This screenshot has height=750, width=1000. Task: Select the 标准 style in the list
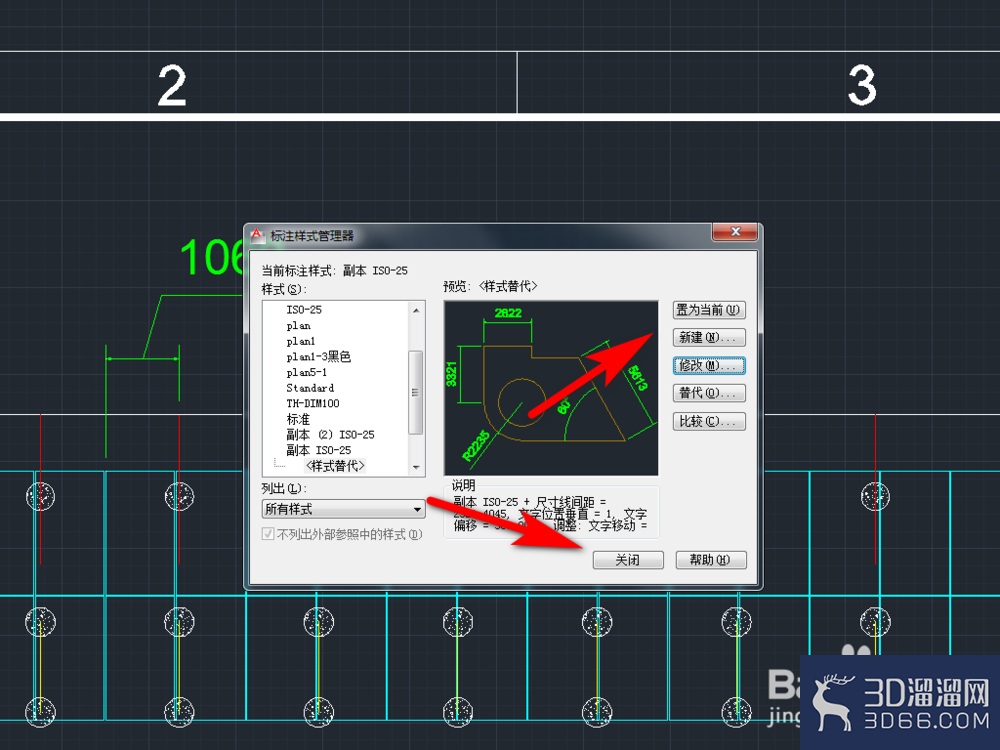tap(298, 419)
